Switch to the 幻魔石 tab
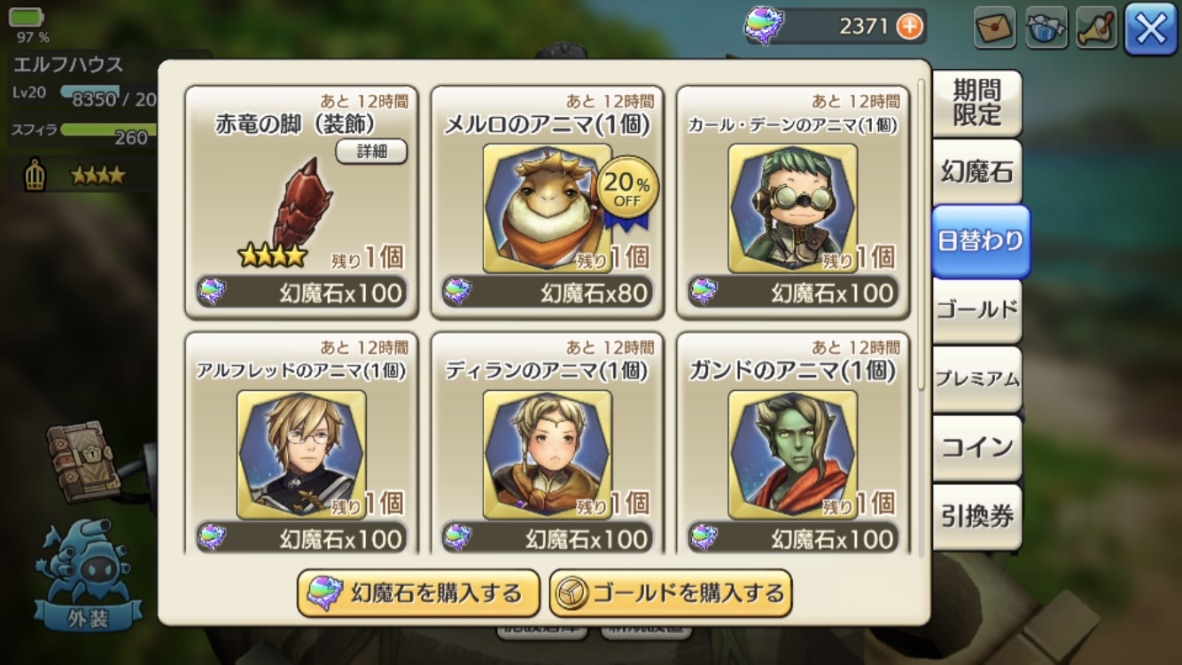The image size is (1182, 665). 977,172
